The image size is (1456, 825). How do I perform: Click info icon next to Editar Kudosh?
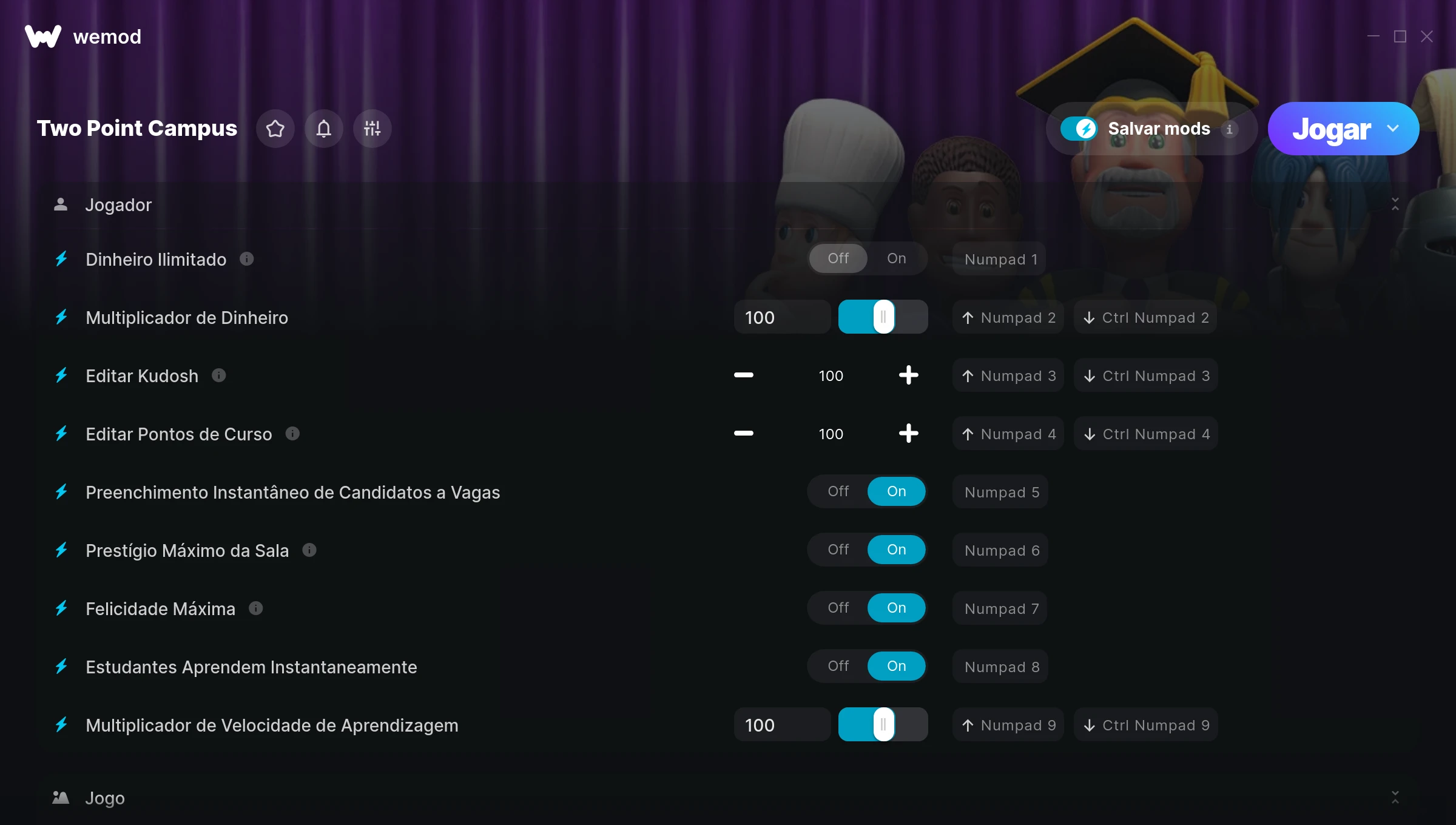(219, 375)
